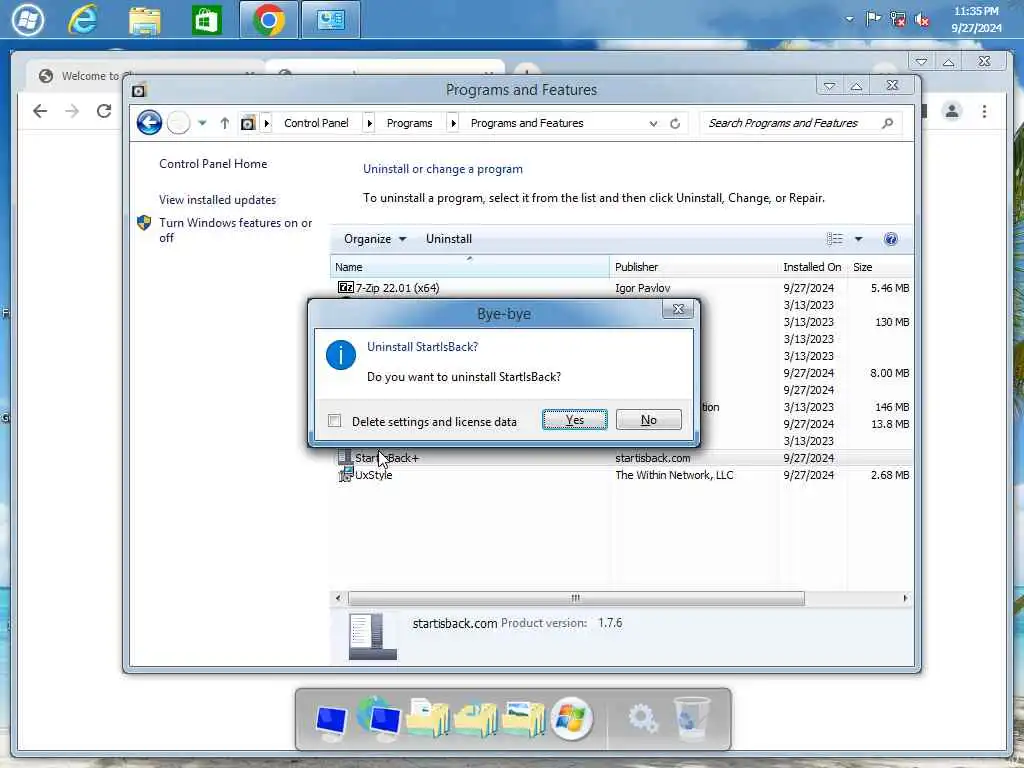
Task: Click publisher The Within Network, LLC
Action: tap(674, 475)
